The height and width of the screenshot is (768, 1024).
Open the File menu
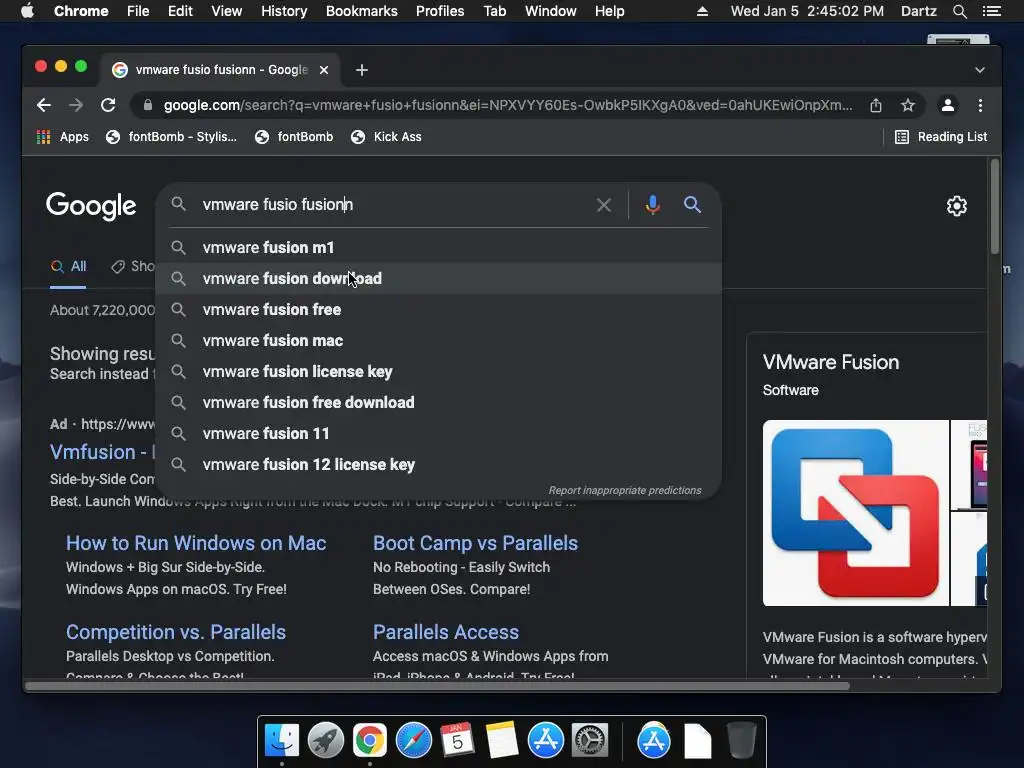click(138, 11)
